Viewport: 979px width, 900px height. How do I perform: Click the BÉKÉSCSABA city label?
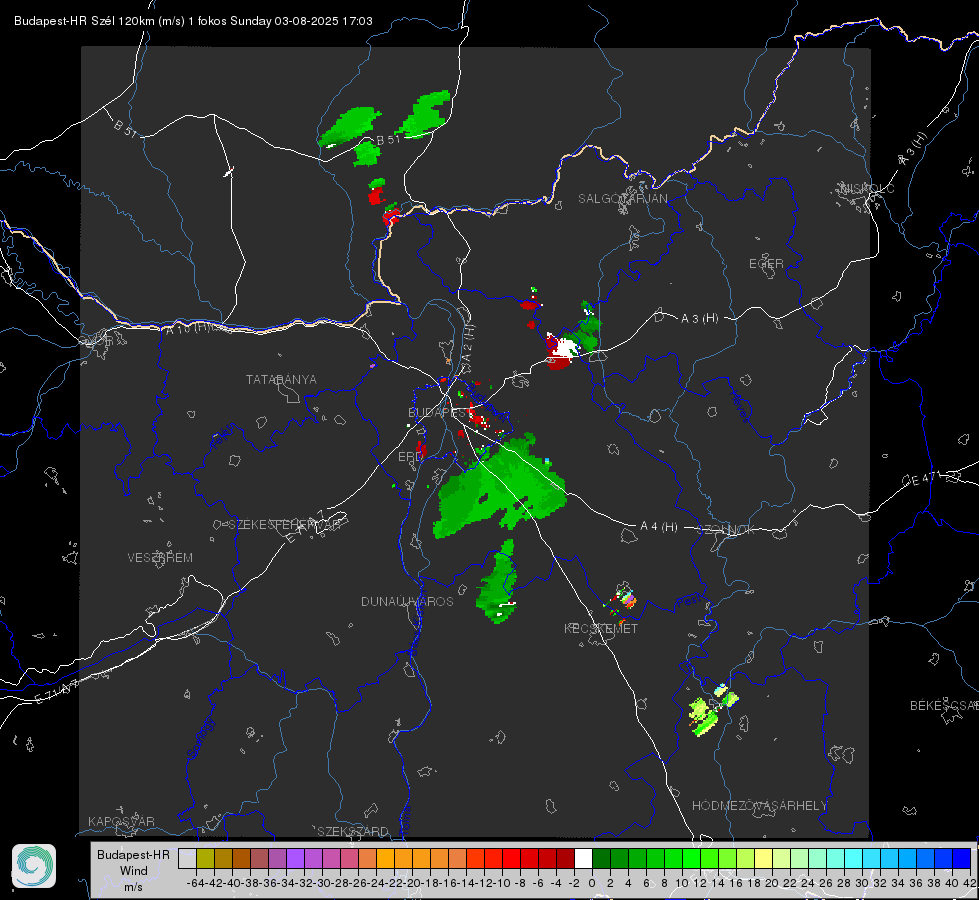[x=944, y=705]
